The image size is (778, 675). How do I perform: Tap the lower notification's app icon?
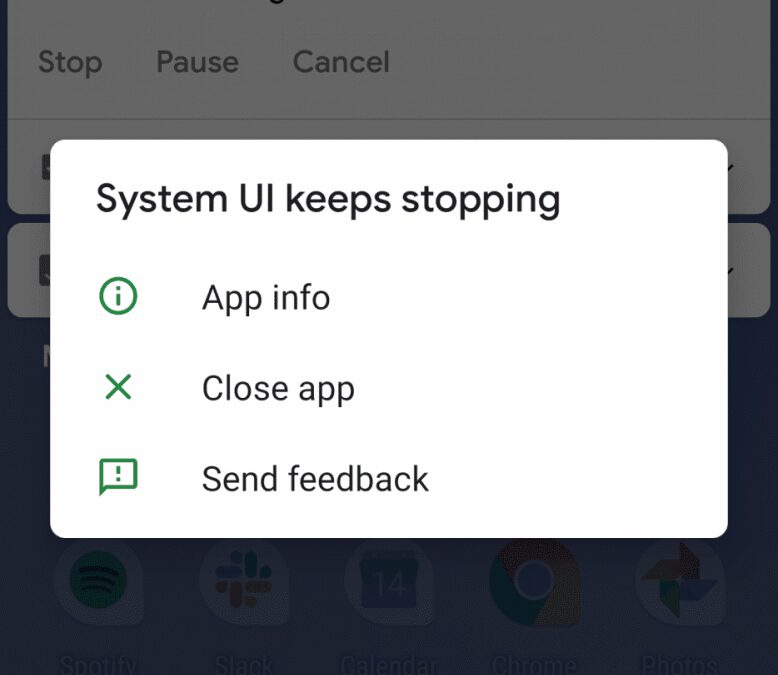(45, 270)
